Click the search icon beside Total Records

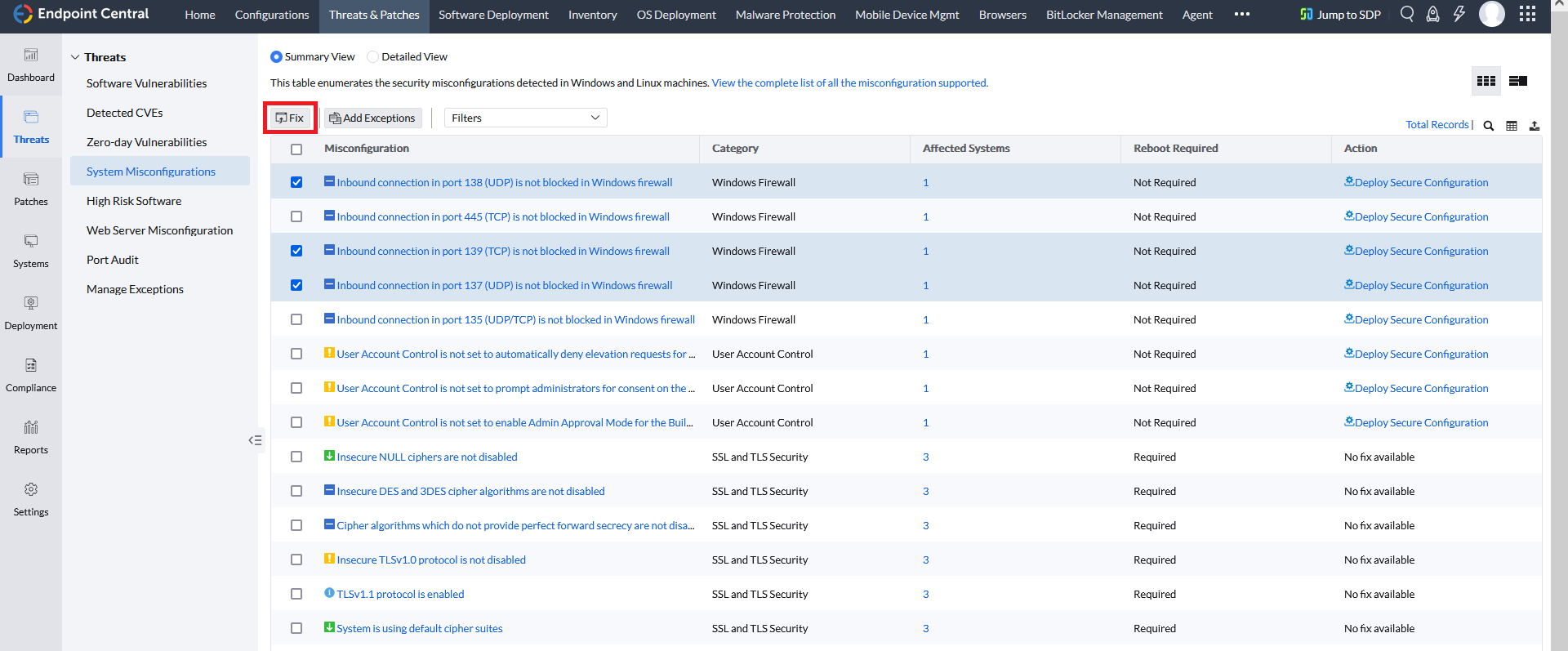tap(1489, 126)
